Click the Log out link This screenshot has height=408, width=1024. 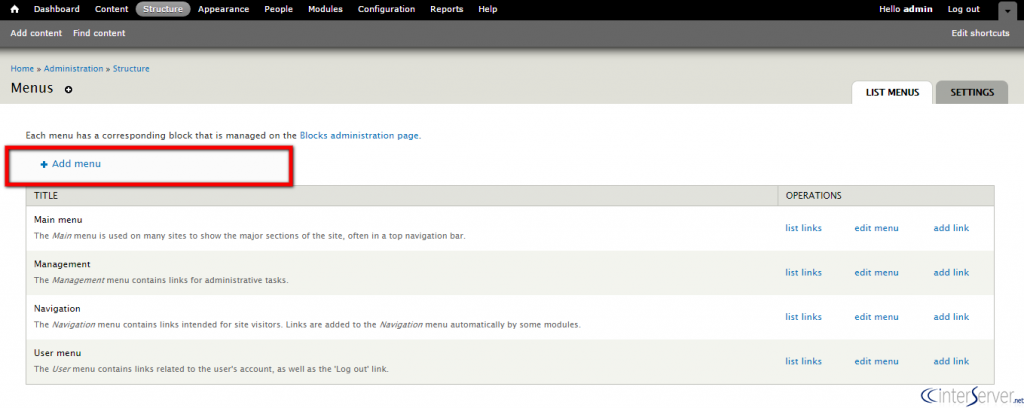[x=964, y=9]
